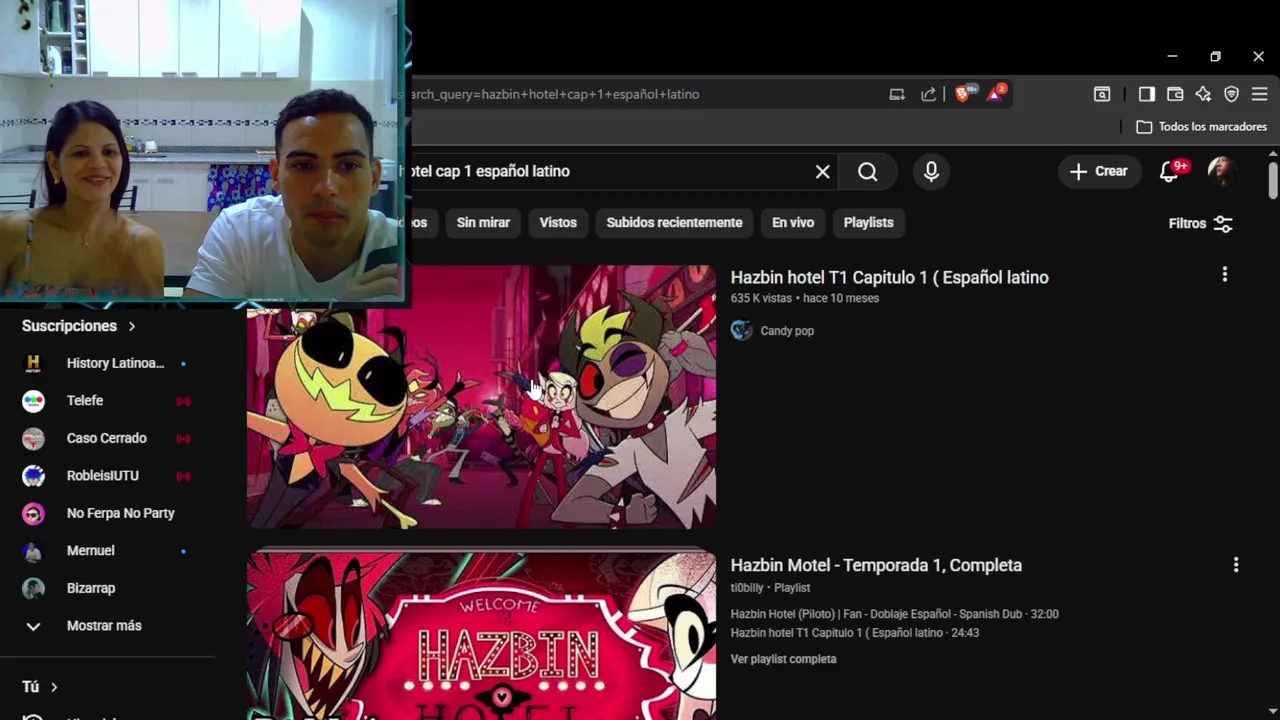
Task: Open the Brave Wallet icon
Action: (x=1175, y=94)
